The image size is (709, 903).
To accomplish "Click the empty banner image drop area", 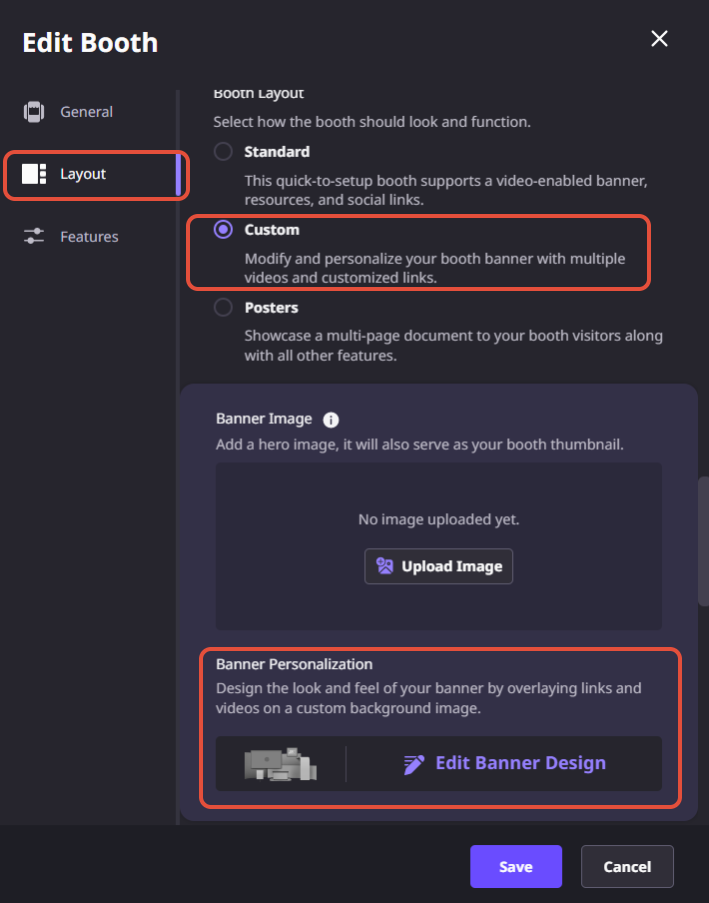I will 438,546.
